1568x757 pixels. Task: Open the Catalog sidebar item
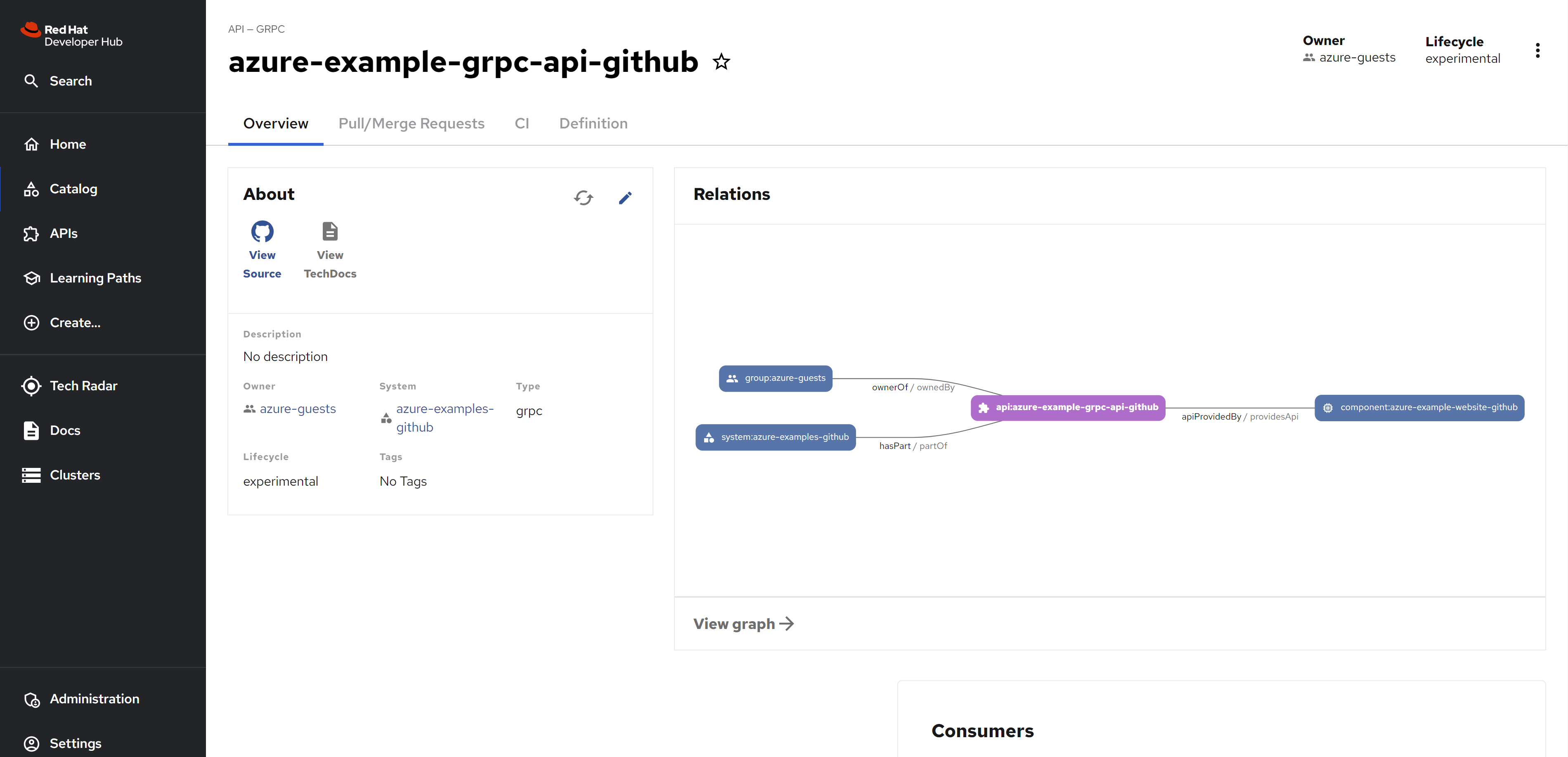(73, 189)
